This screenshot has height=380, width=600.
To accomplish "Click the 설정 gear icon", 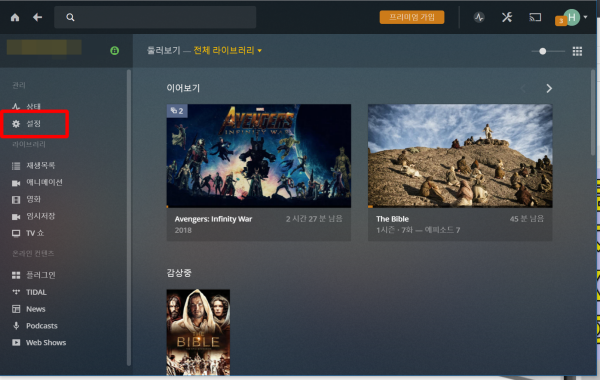I will coord(16,124).
